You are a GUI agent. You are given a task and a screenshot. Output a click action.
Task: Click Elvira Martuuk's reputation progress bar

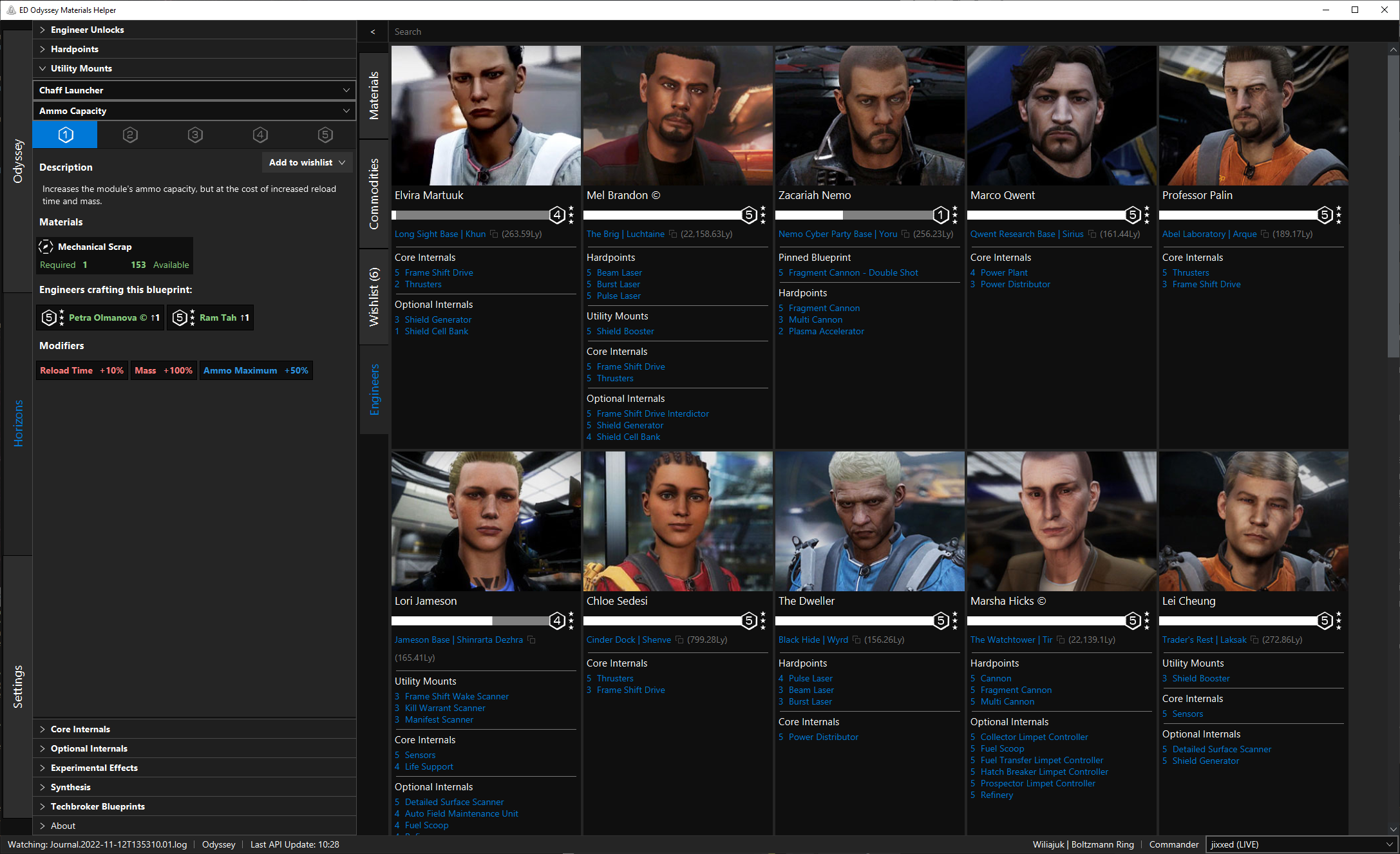pyautogui.click(x=471, y=214)
